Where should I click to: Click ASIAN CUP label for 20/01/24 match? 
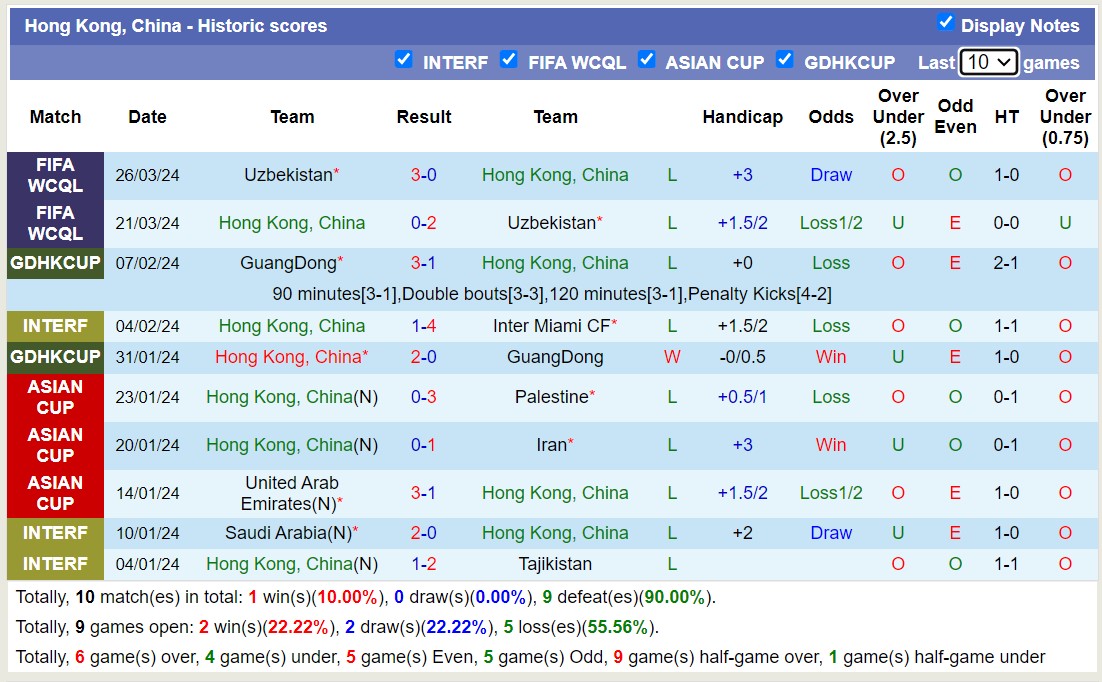(x=56, y=445)
